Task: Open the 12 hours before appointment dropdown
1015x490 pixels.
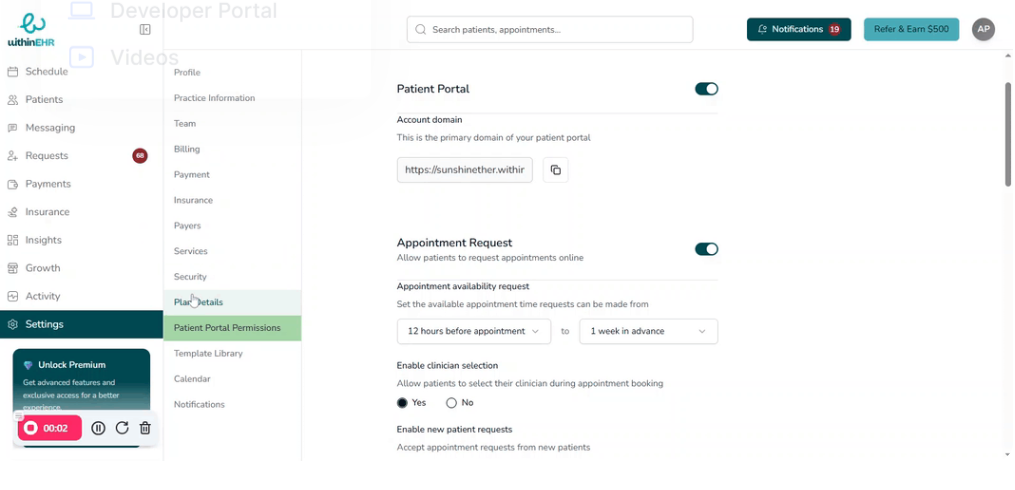Action: click(474, 331)
